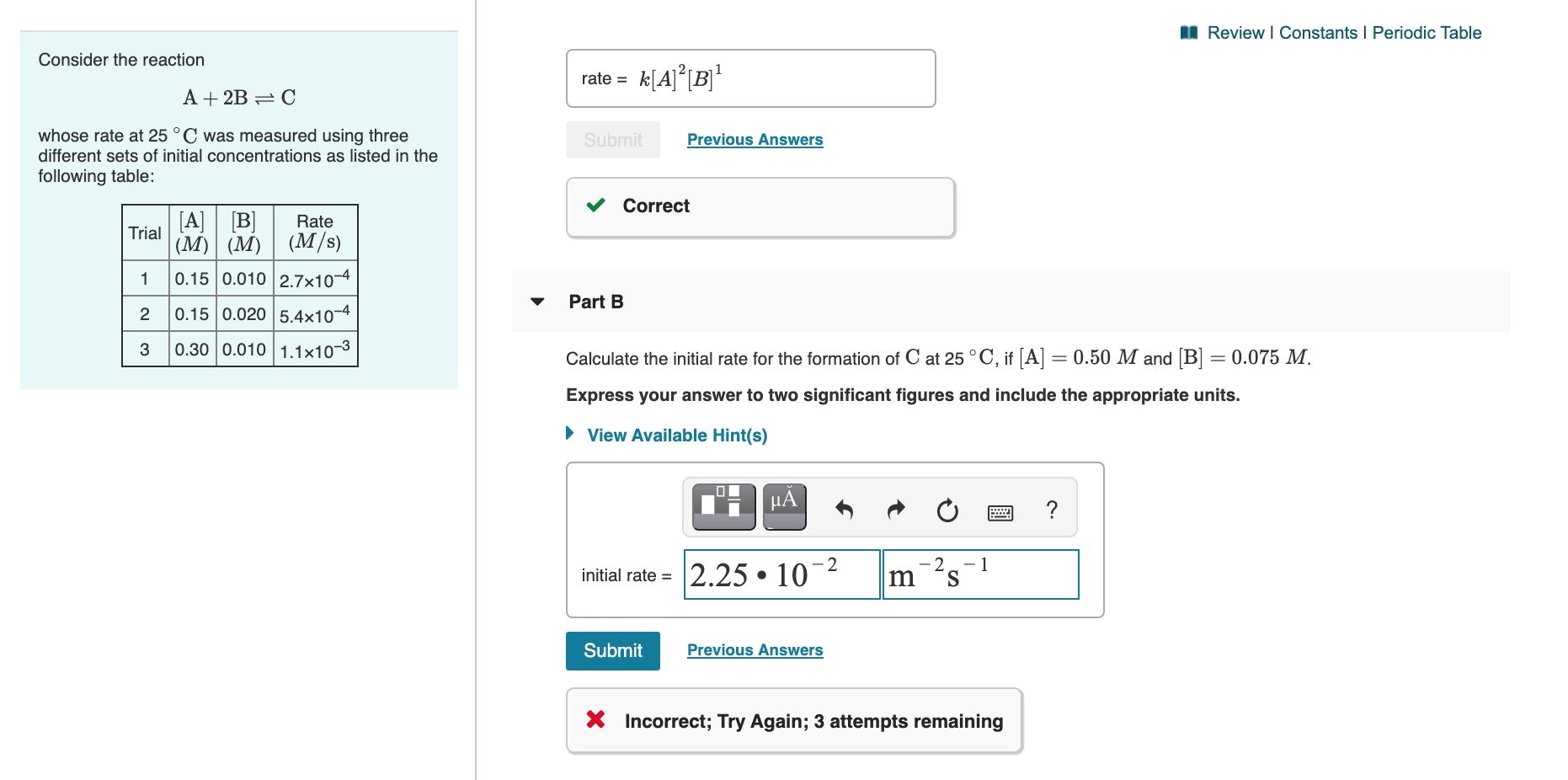Click the units field showing m⁻²s⁻¹
The image size is (1568, 780).
tap(979, 574)
